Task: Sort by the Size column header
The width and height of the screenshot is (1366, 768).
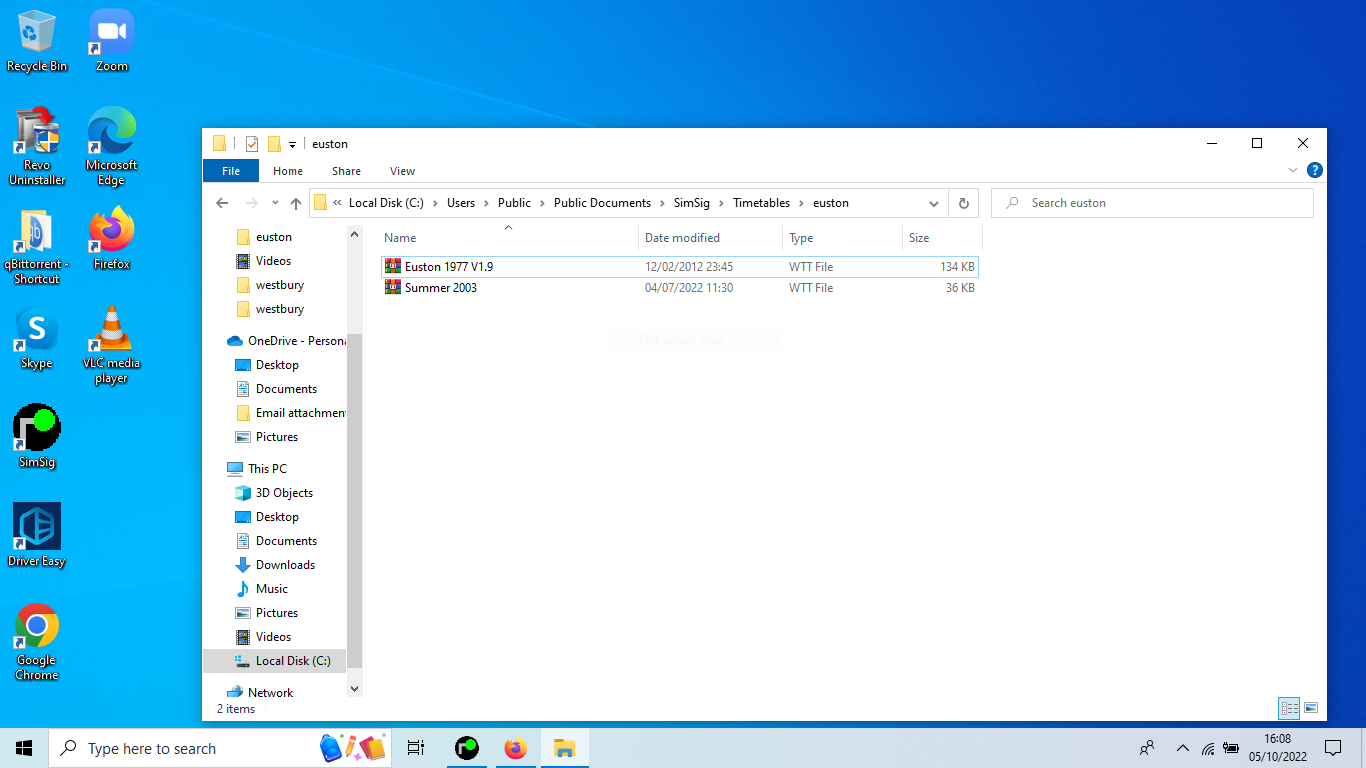Action: tap(942, 238)
